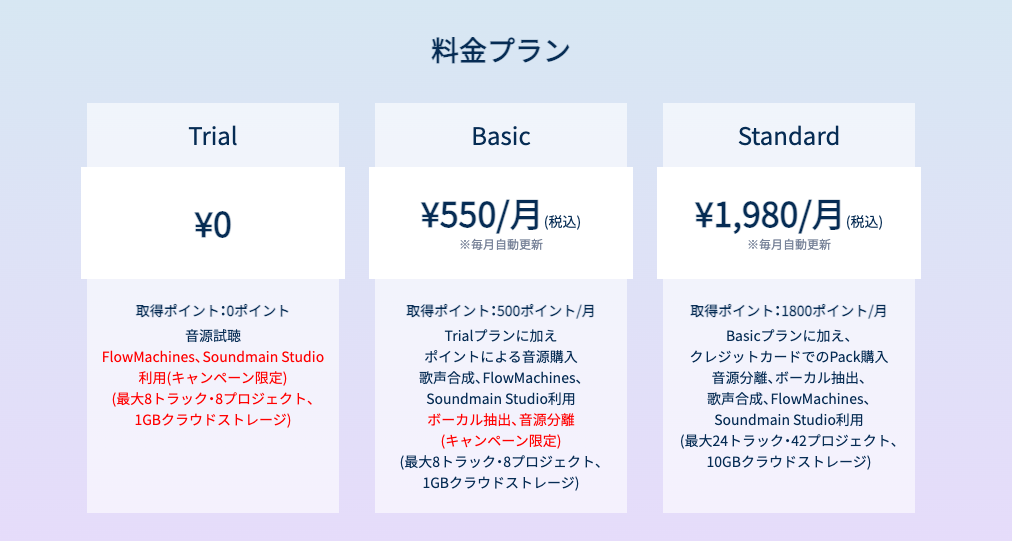
Task: Click the Basicプランに加え text
Action: tap(789, 335)
